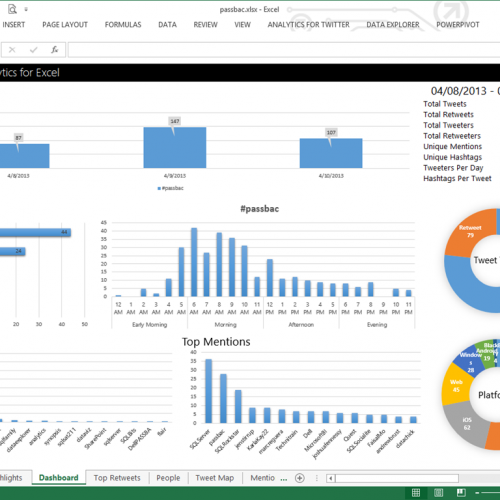Image resolution: width=500 pixels, height=500 pixels.
Task: Switch to DATA EXPLORER ribbon tab
Action: pos(393,25)
